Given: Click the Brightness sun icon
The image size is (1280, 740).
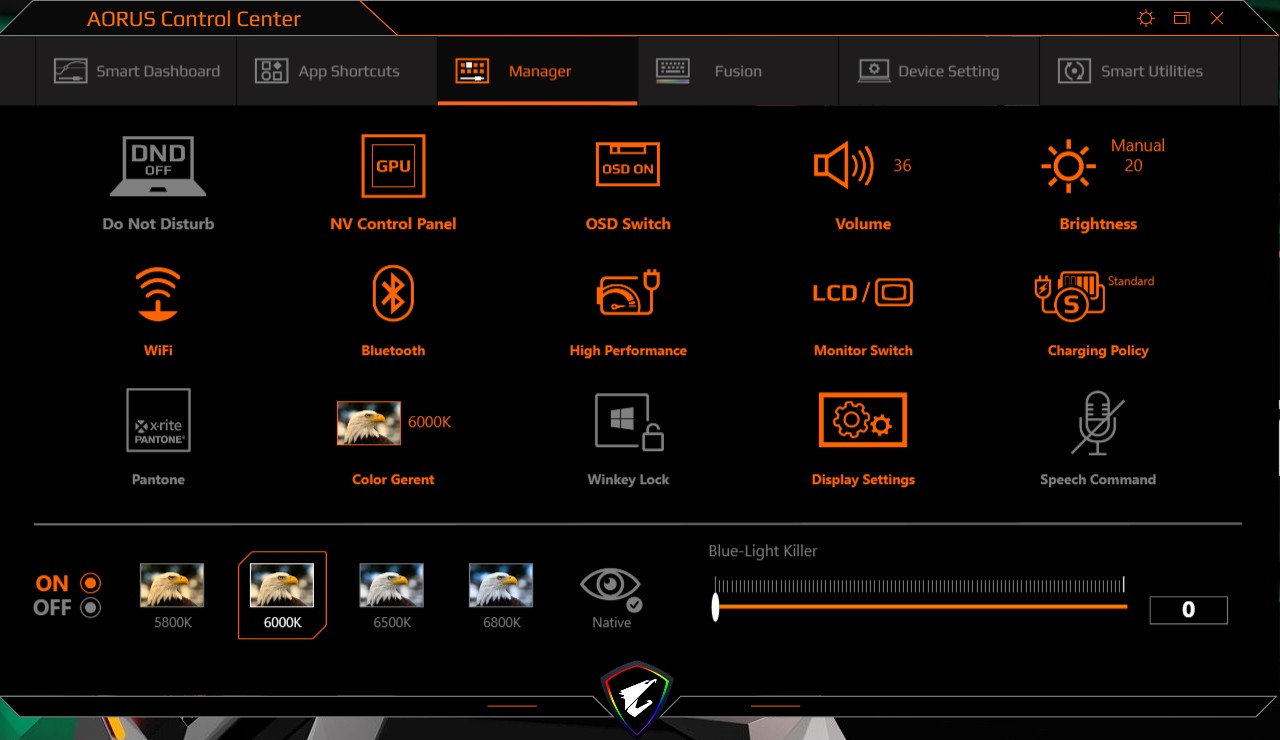Looking at the screenshot, I should 1068,166.
